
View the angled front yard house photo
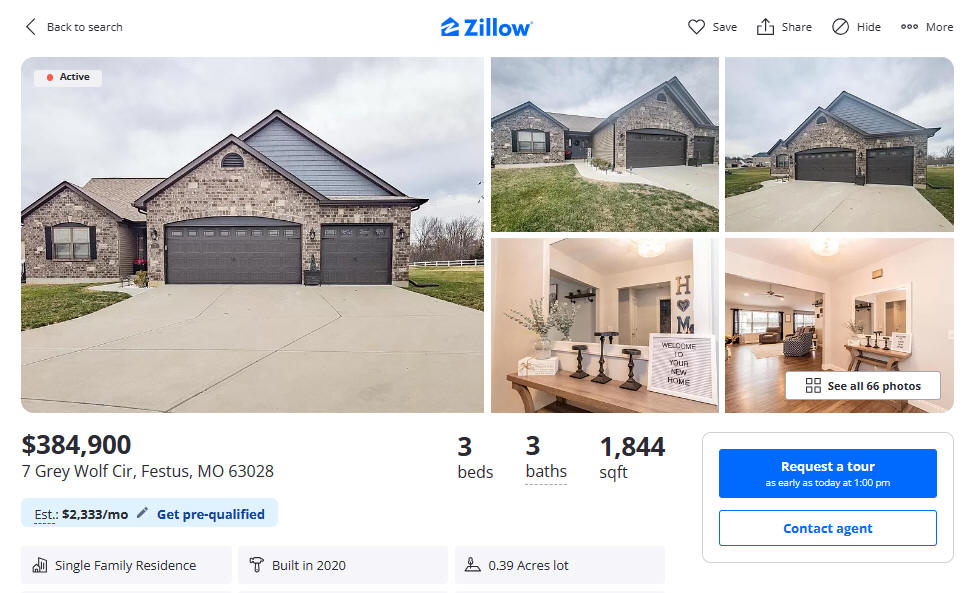[604, 145]
